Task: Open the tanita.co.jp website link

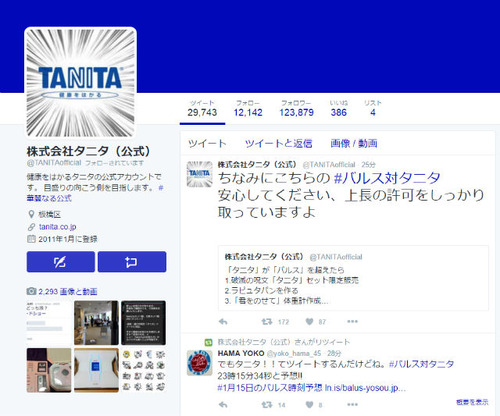Action: tap(57, 227)
